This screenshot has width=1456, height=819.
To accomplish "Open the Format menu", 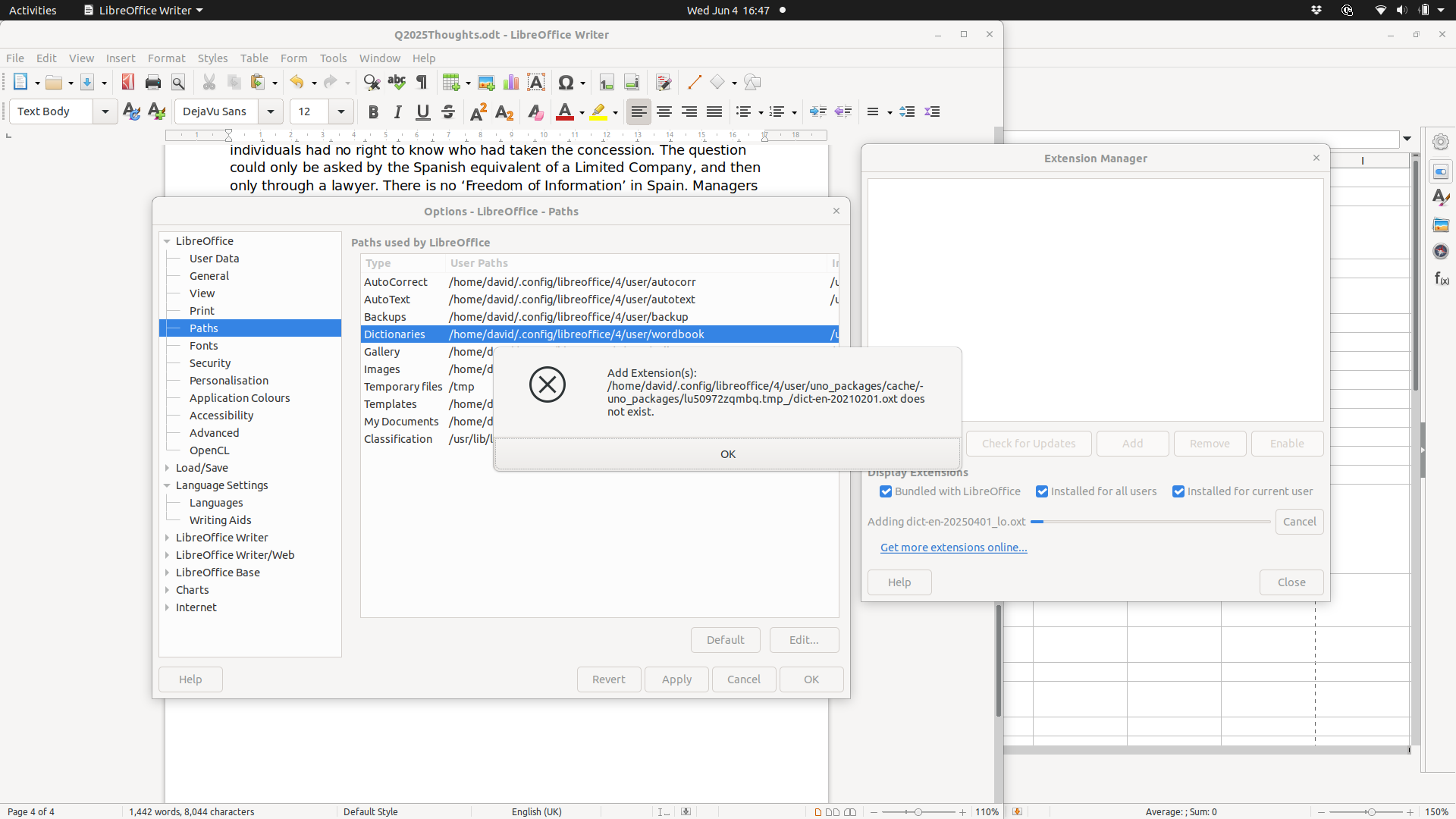I will (166, 58).
